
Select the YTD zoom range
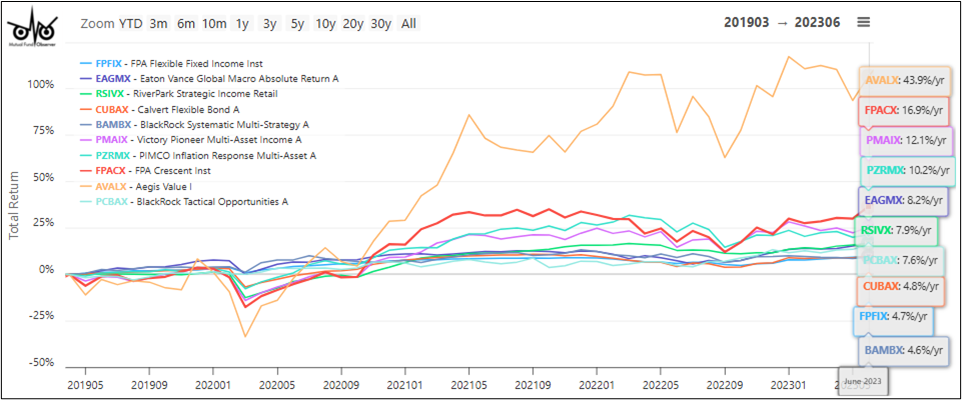130,23
